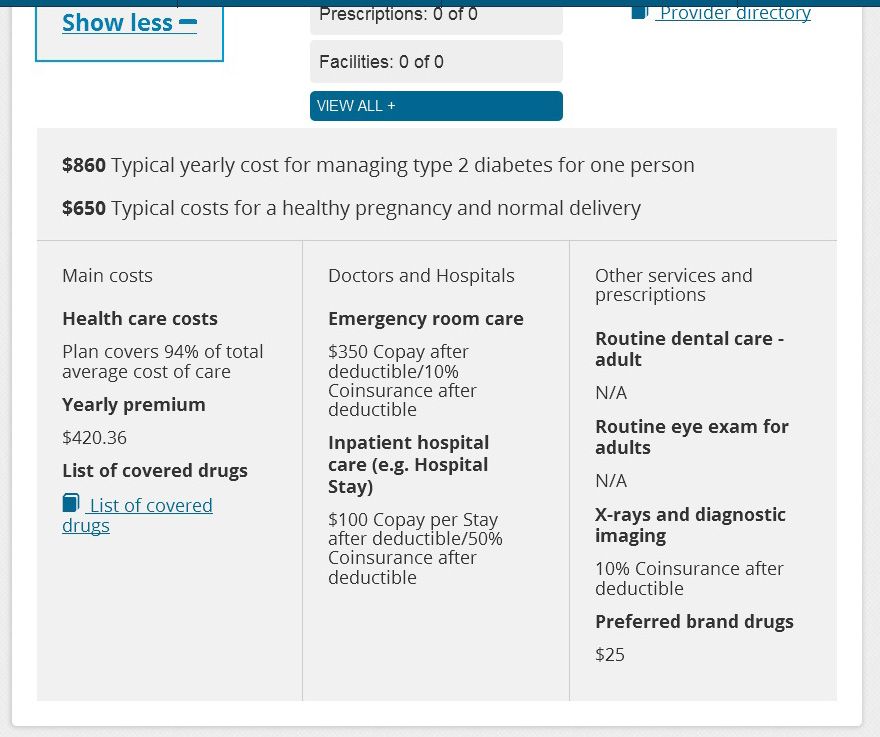This screenshot has width=880, height=737.
Task: Collapse details with the Show less link
Action: coord(117,23)
